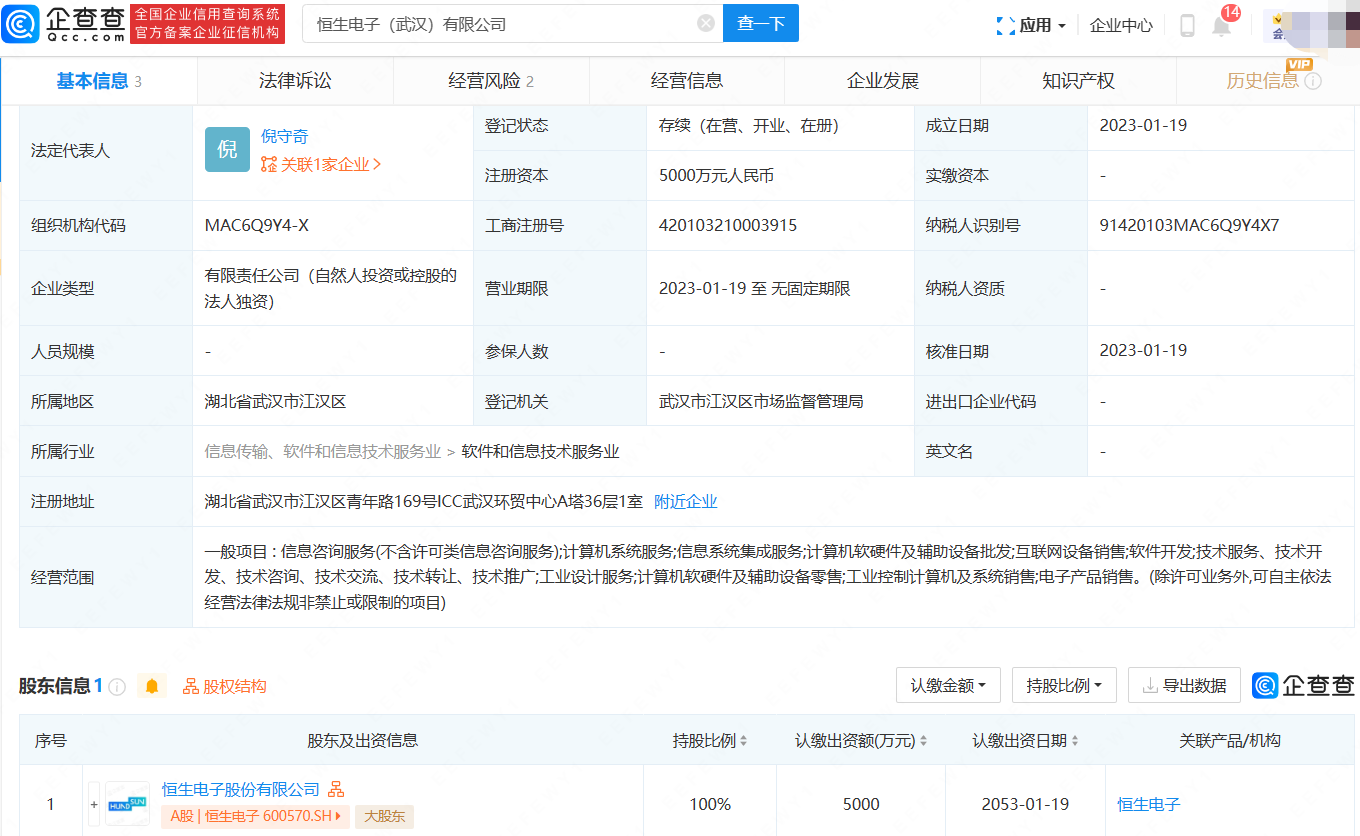The height and width of the screenshot is (836, 1360).
Task: Click organization code MAC6Q9Y4-X
Action: pyautogui.click(x=257, y=226)
